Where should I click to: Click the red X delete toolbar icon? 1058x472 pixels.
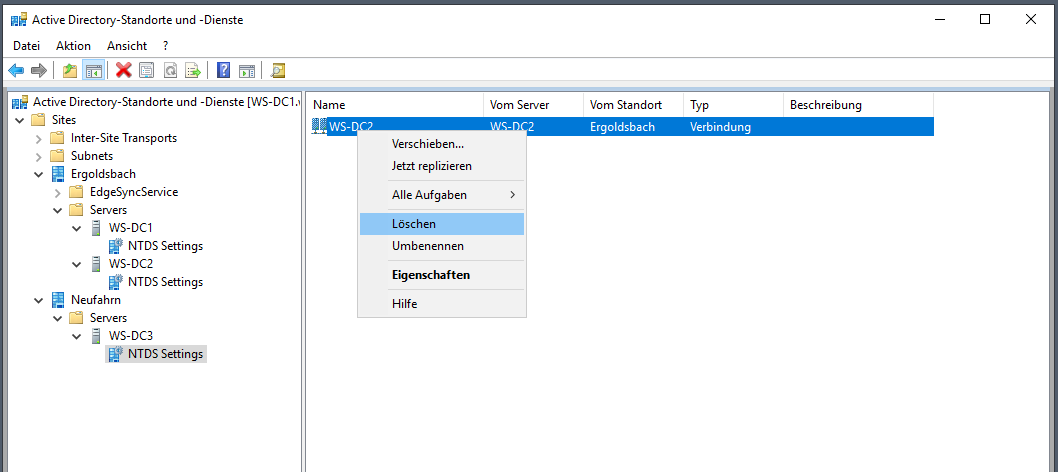pos(123,70)
